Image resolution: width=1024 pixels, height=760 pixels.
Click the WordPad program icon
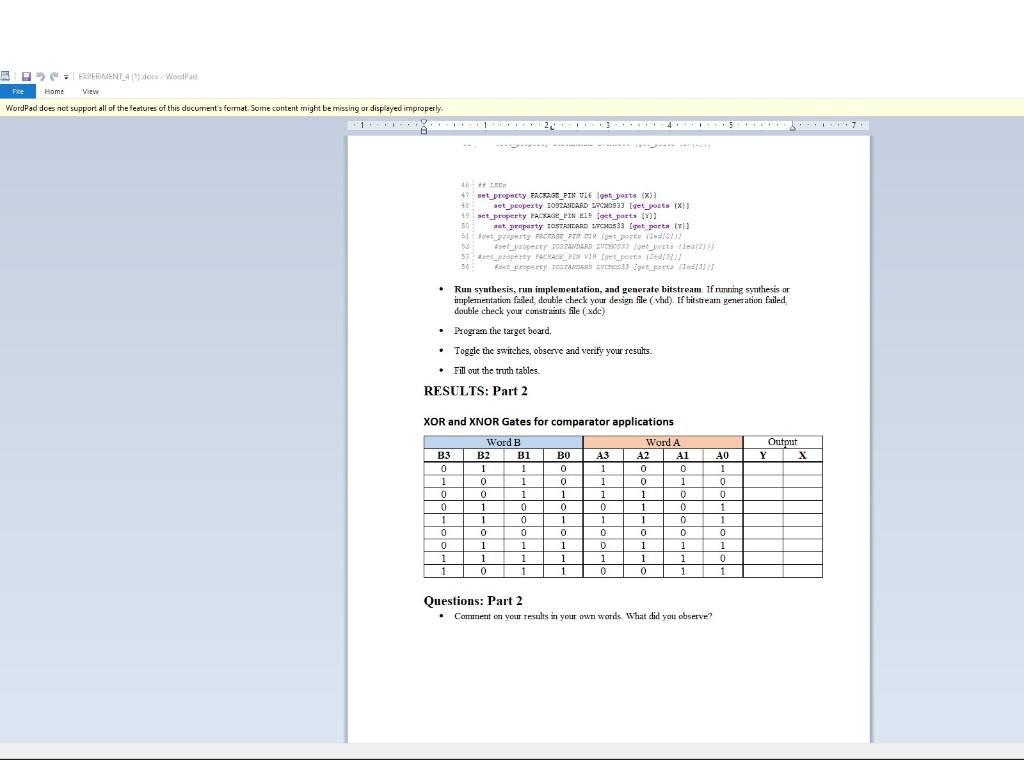point(8,75)
